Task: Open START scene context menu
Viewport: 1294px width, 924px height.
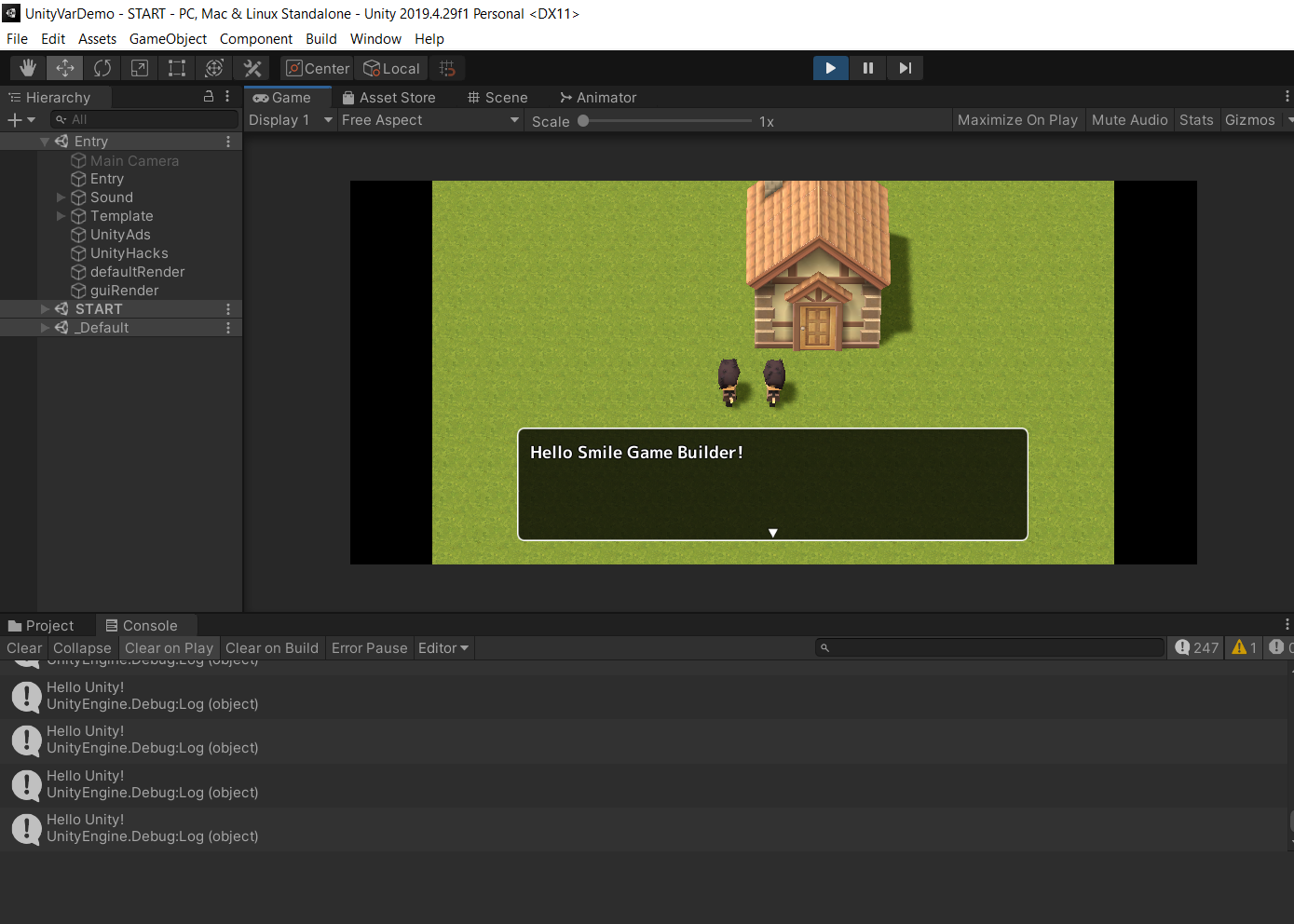Action: (228, 309)
